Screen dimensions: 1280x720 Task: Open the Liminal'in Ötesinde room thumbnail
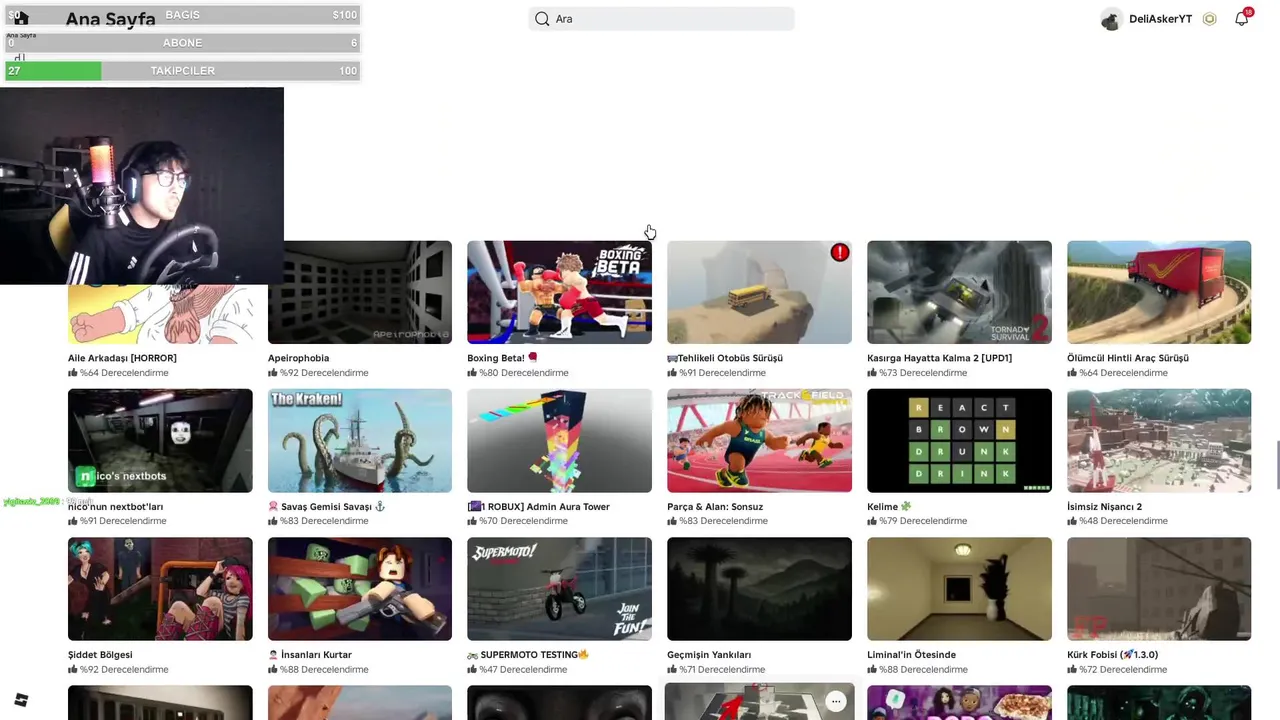point(959,589)
